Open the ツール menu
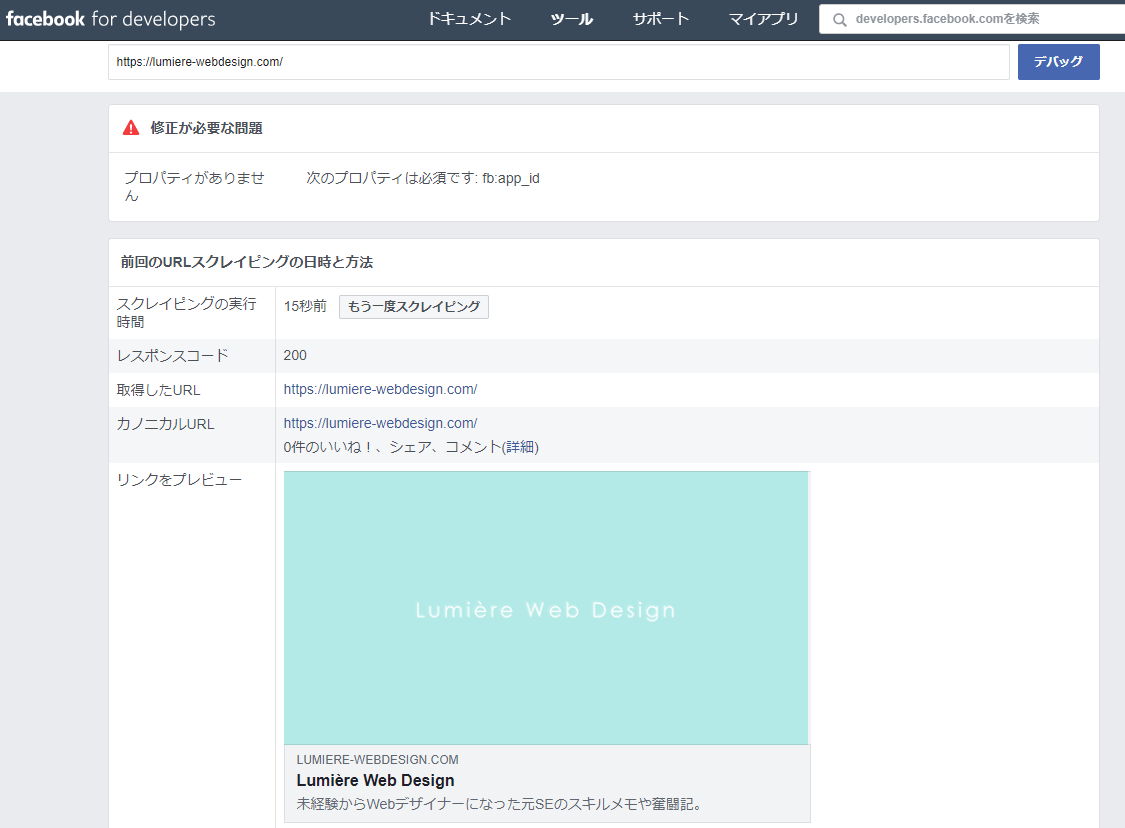Image resolution: width=1125 pixels, height=828 pixels. tap(572, 19)
